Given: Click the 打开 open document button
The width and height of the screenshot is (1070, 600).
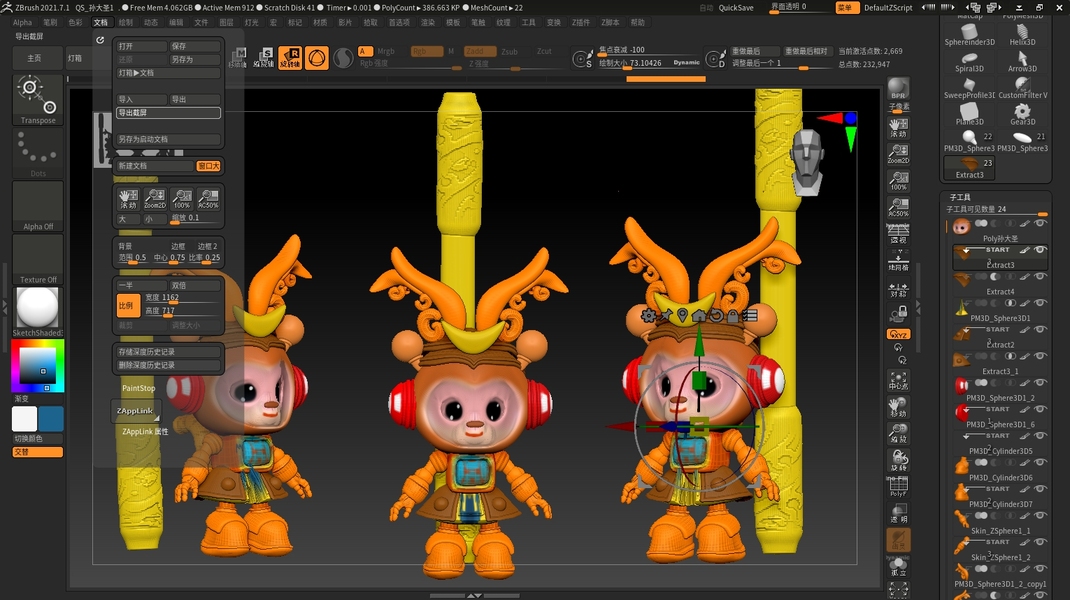Looking at the screenshot, I should click(141, 46).
